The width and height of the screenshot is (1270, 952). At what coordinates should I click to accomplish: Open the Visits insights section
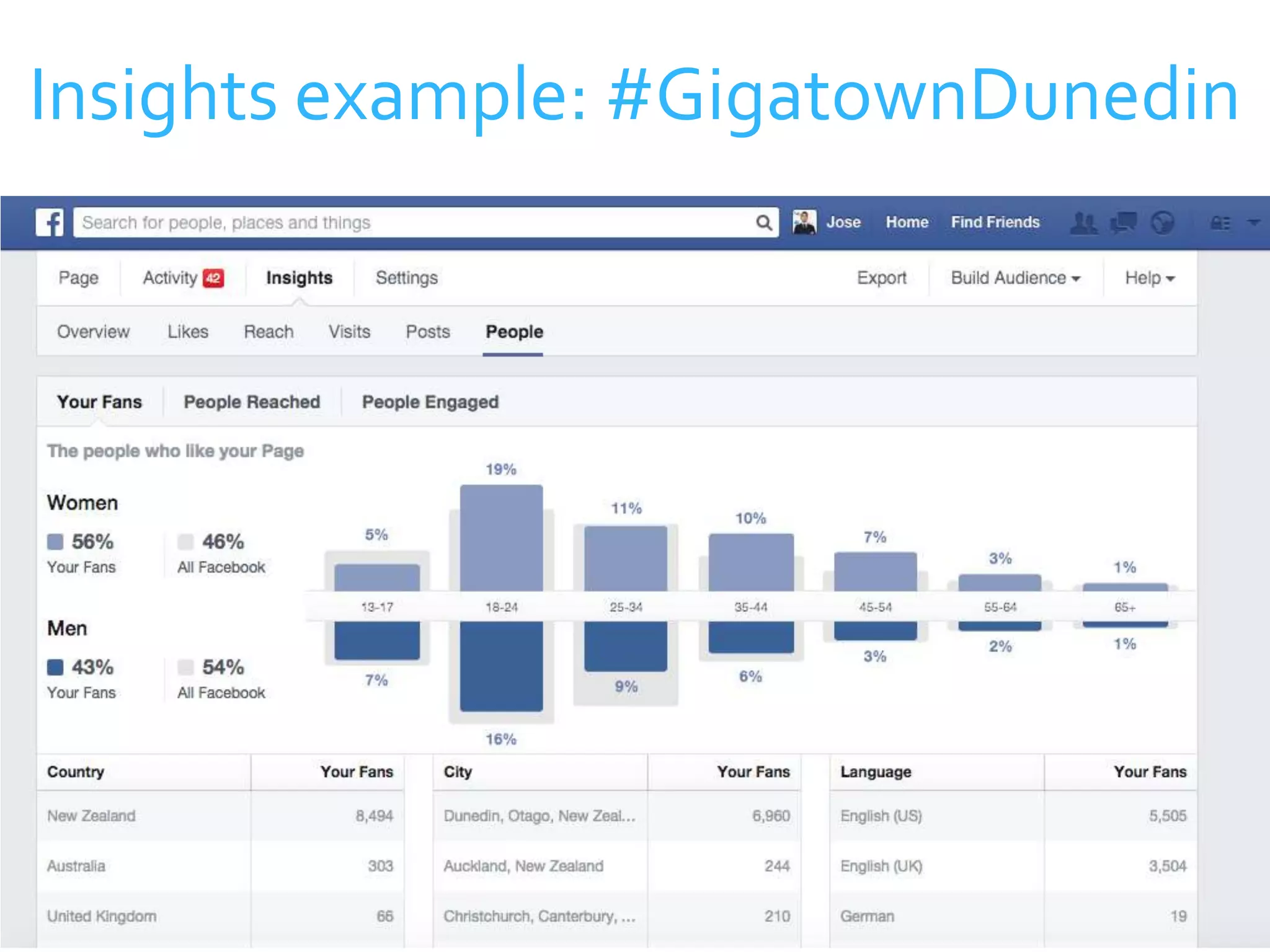tap(350, 332)
